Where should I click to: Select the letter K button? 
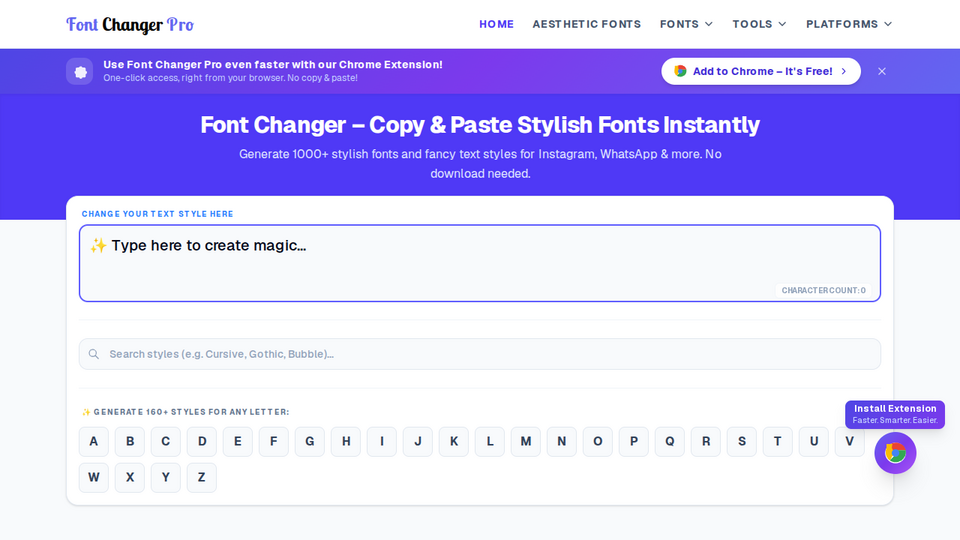(454, 441)
